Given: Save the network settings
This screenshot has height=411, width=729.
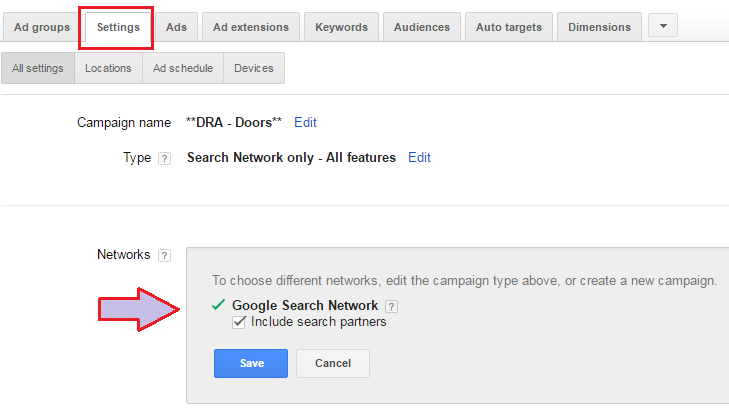Looking at the screenshot, I should coord(251,363).
